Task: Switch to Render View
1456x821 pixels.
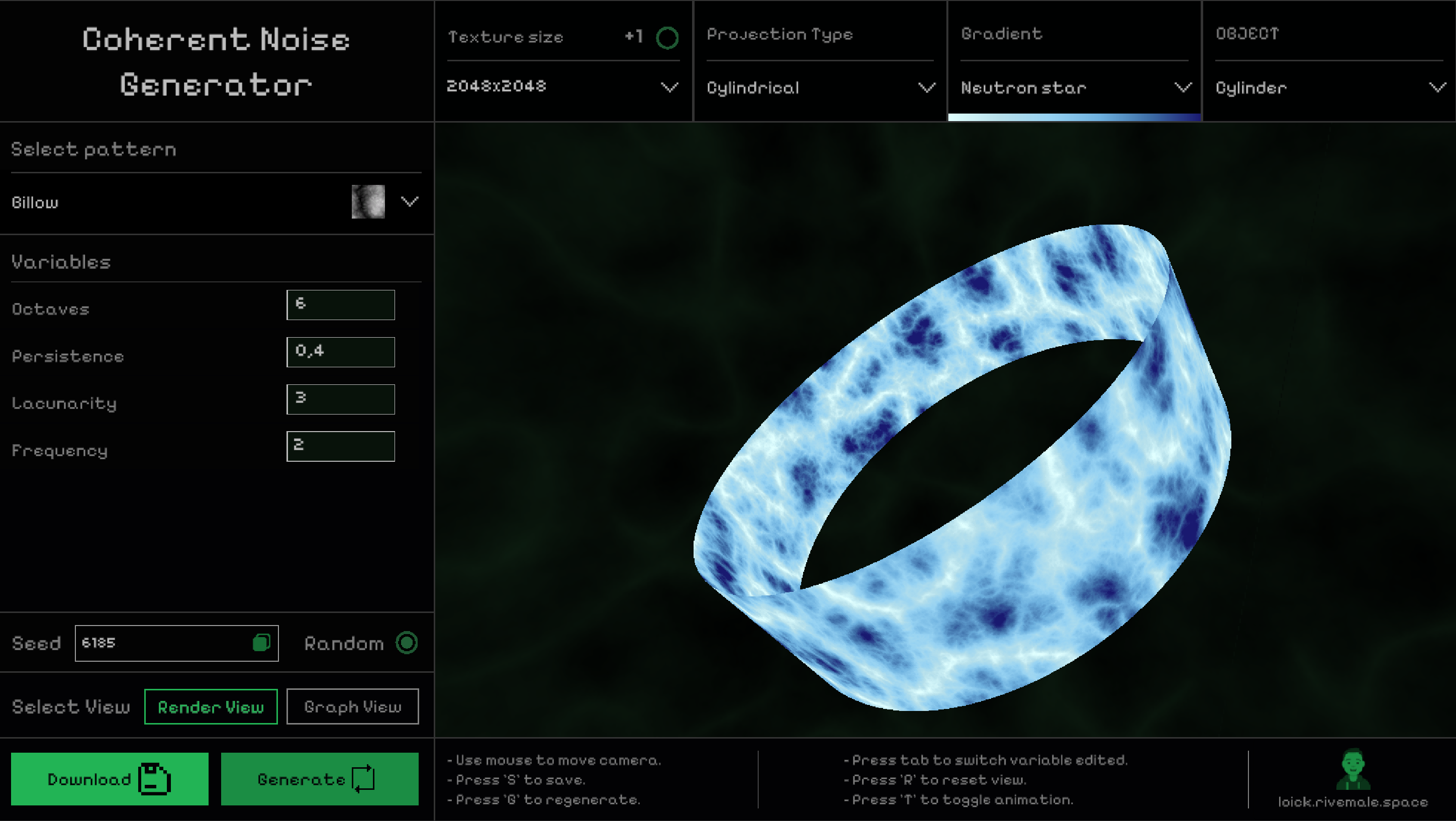Action: [211, 706]
